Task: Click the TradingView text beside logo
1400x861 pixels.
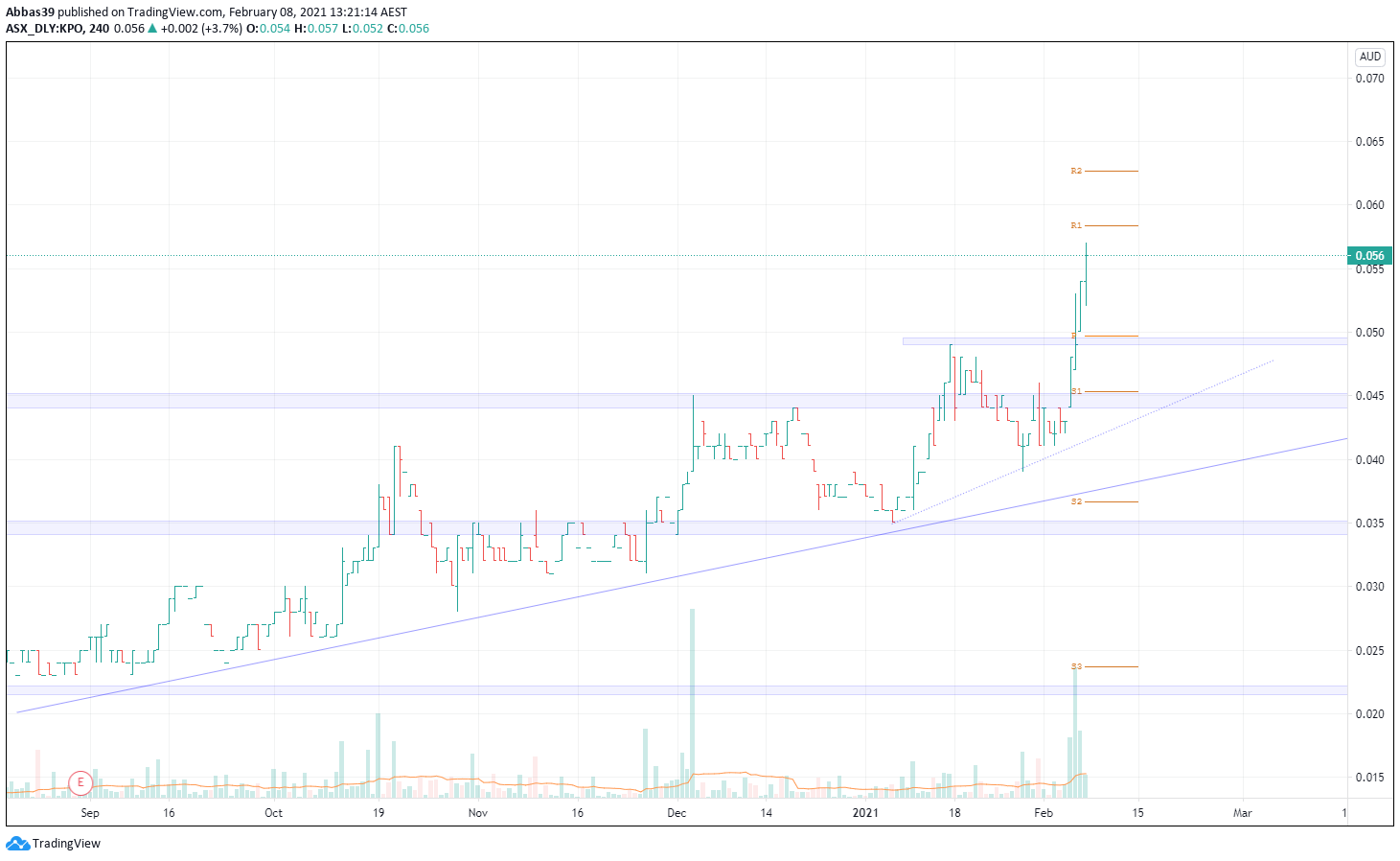Action: (66, 844)
